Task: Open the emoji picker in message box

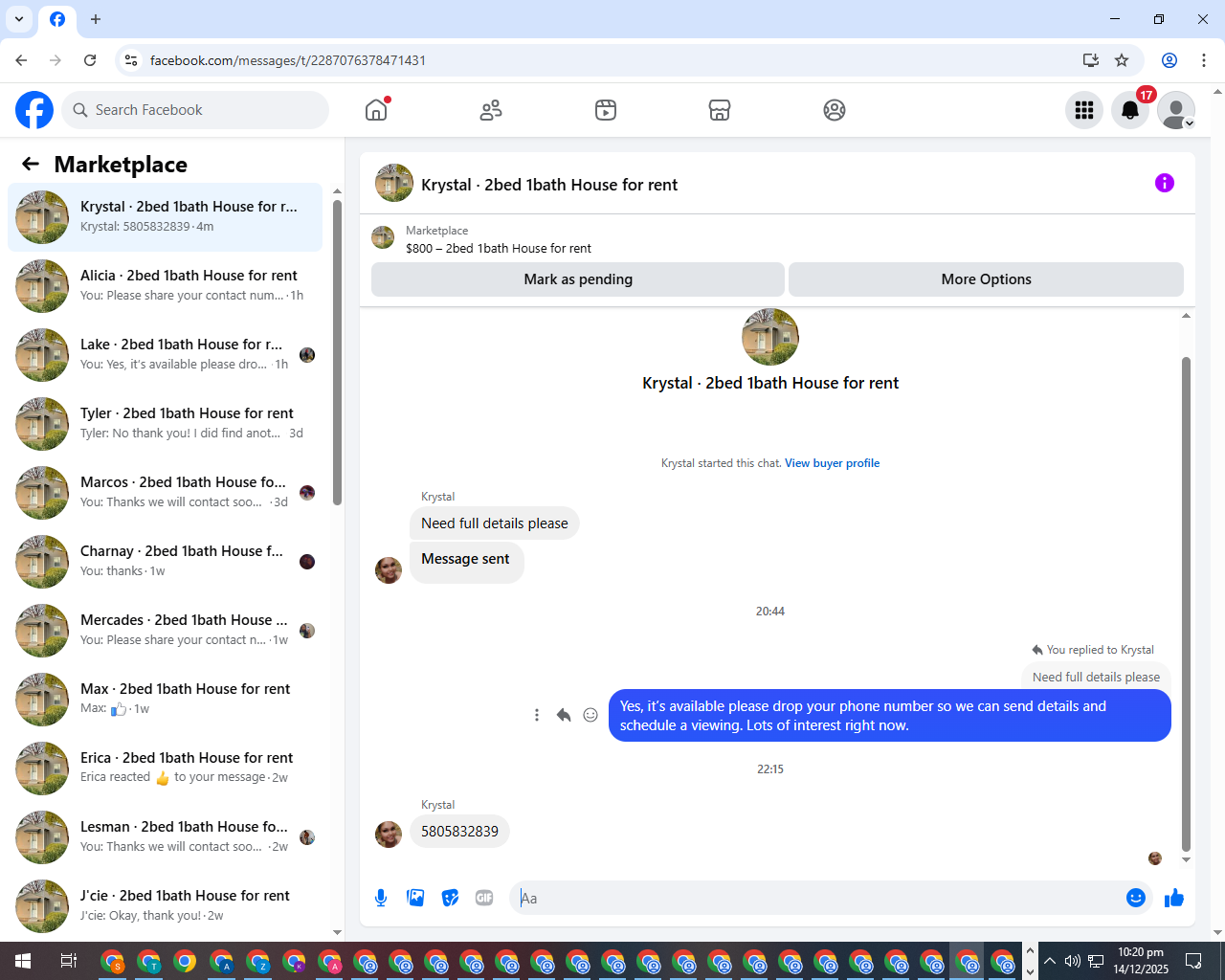Action: click(1136, 898)
